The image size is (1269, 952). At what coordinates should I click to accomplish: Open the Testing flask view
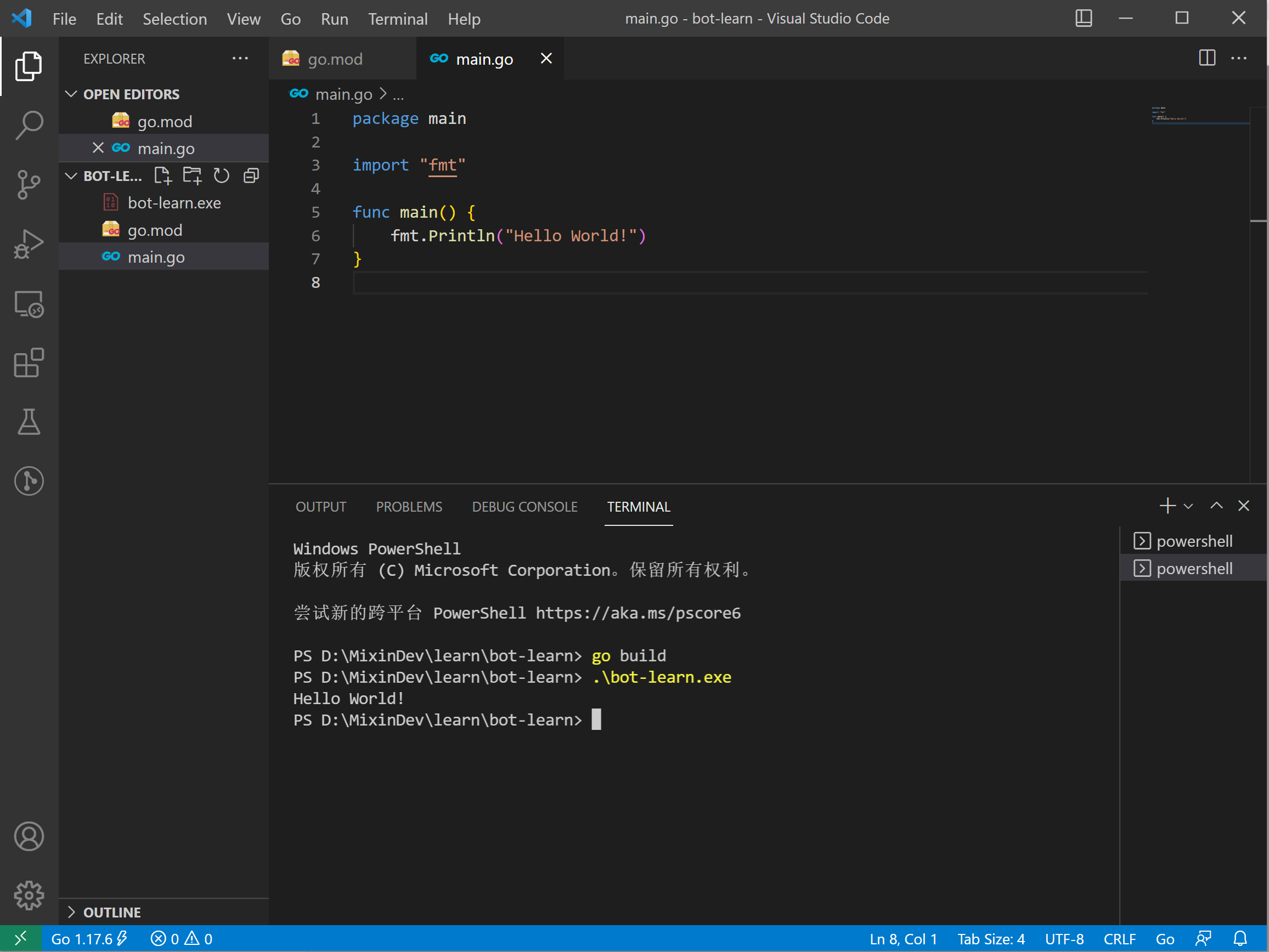[x=29, y=422]
